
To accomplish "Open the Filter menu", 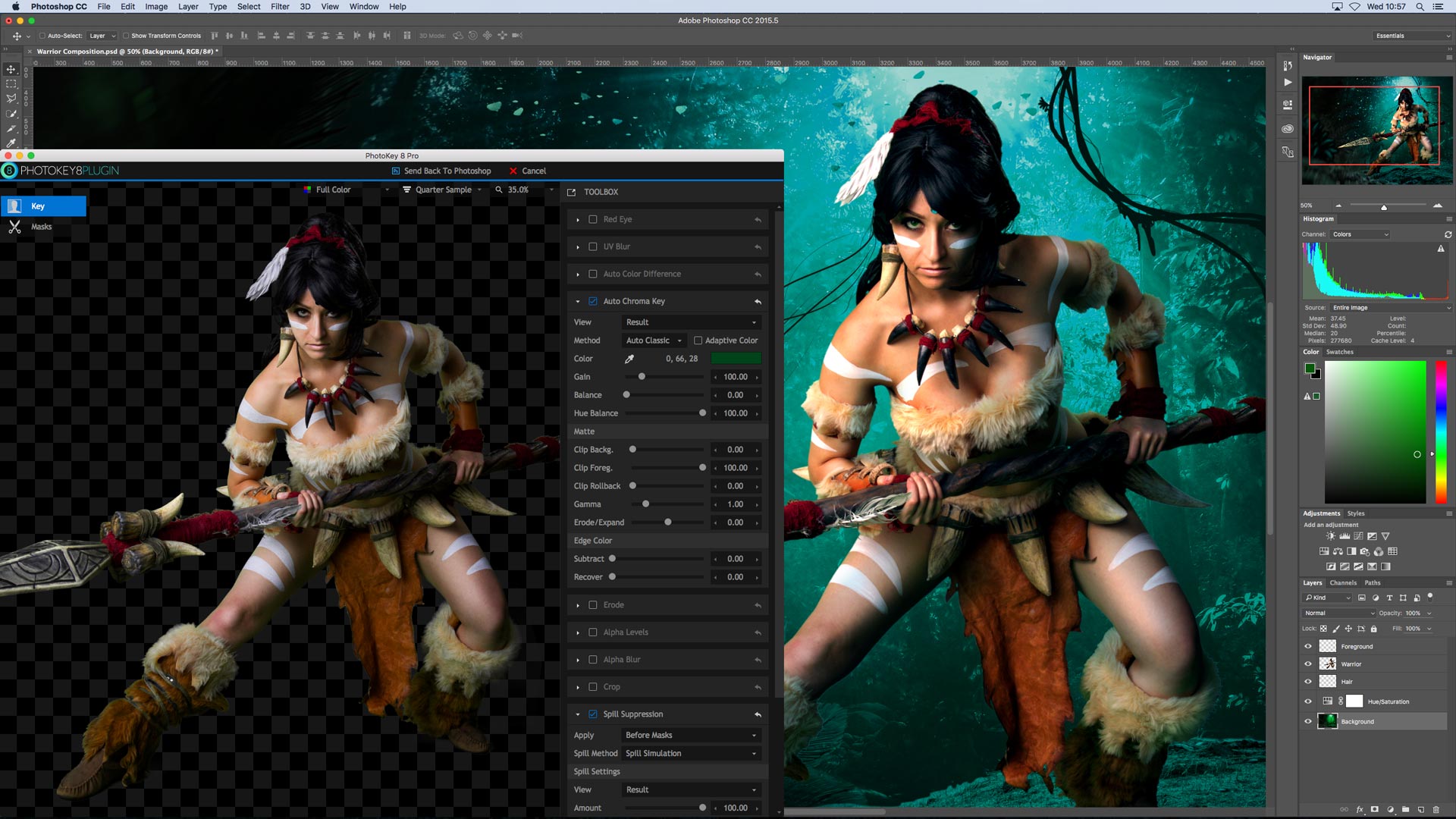I will (280, 7).
